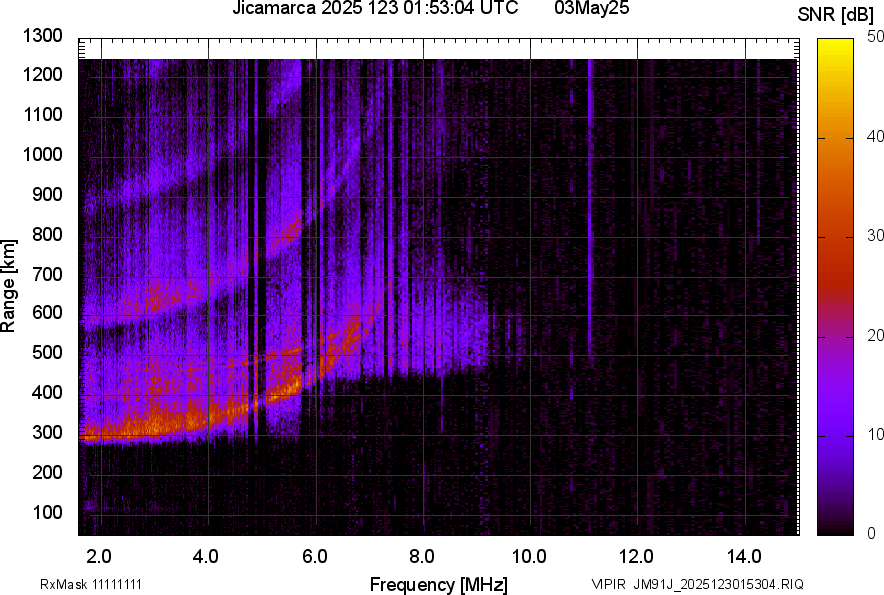Click the frequency tick label '12.0'
This screenshot has width=884, height=595.
click(637, 557)
